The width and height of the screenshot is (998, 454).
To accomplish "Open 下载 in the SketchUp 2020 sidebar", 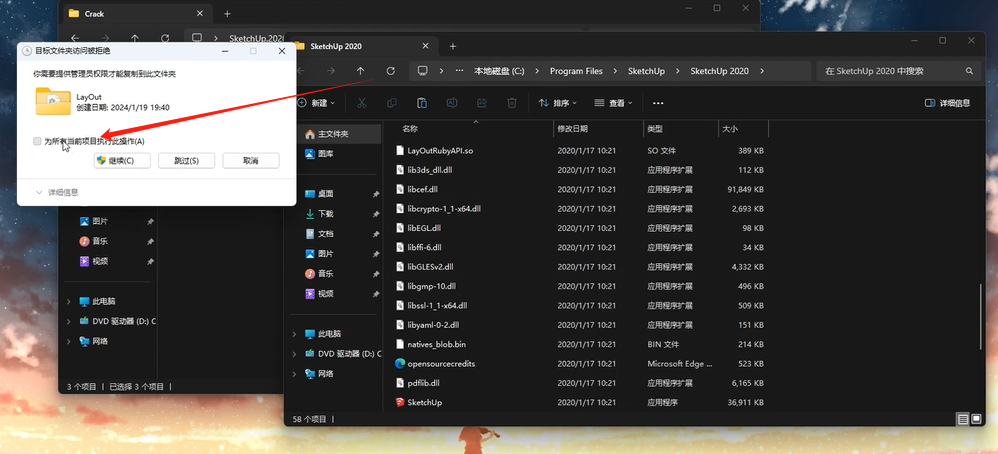I will coord(325,213).
